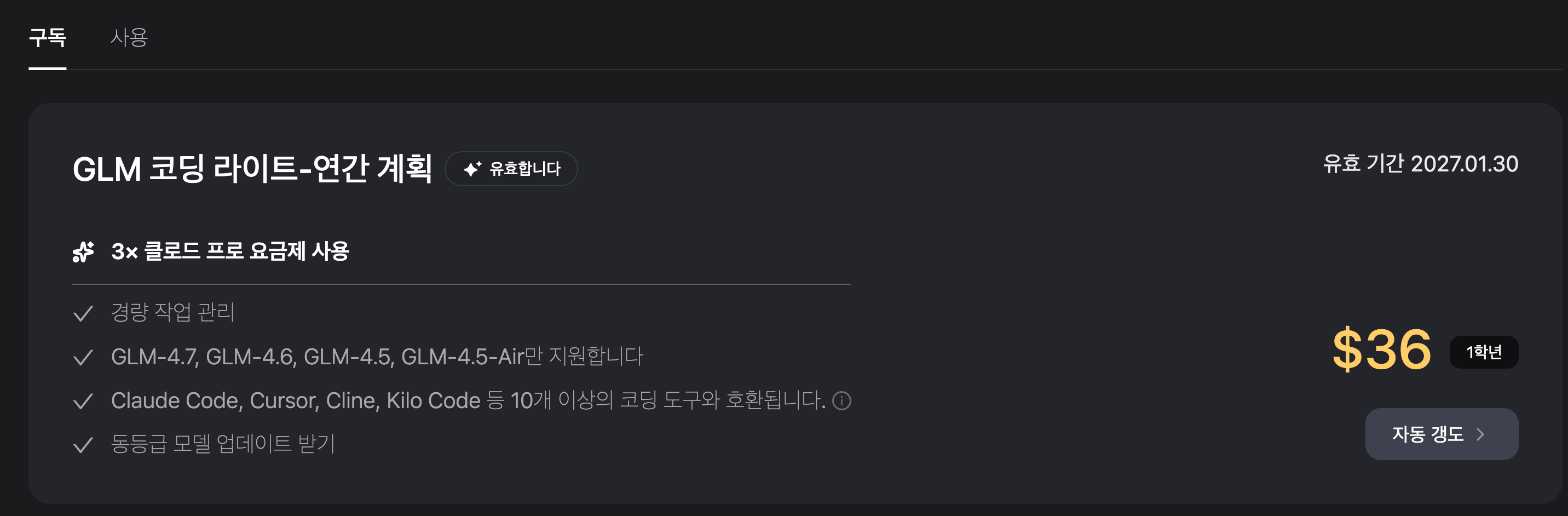Viewport: 1568px width, 516px height.
Task: Click the 유효합니다 status badge
Action: (511, 169)
